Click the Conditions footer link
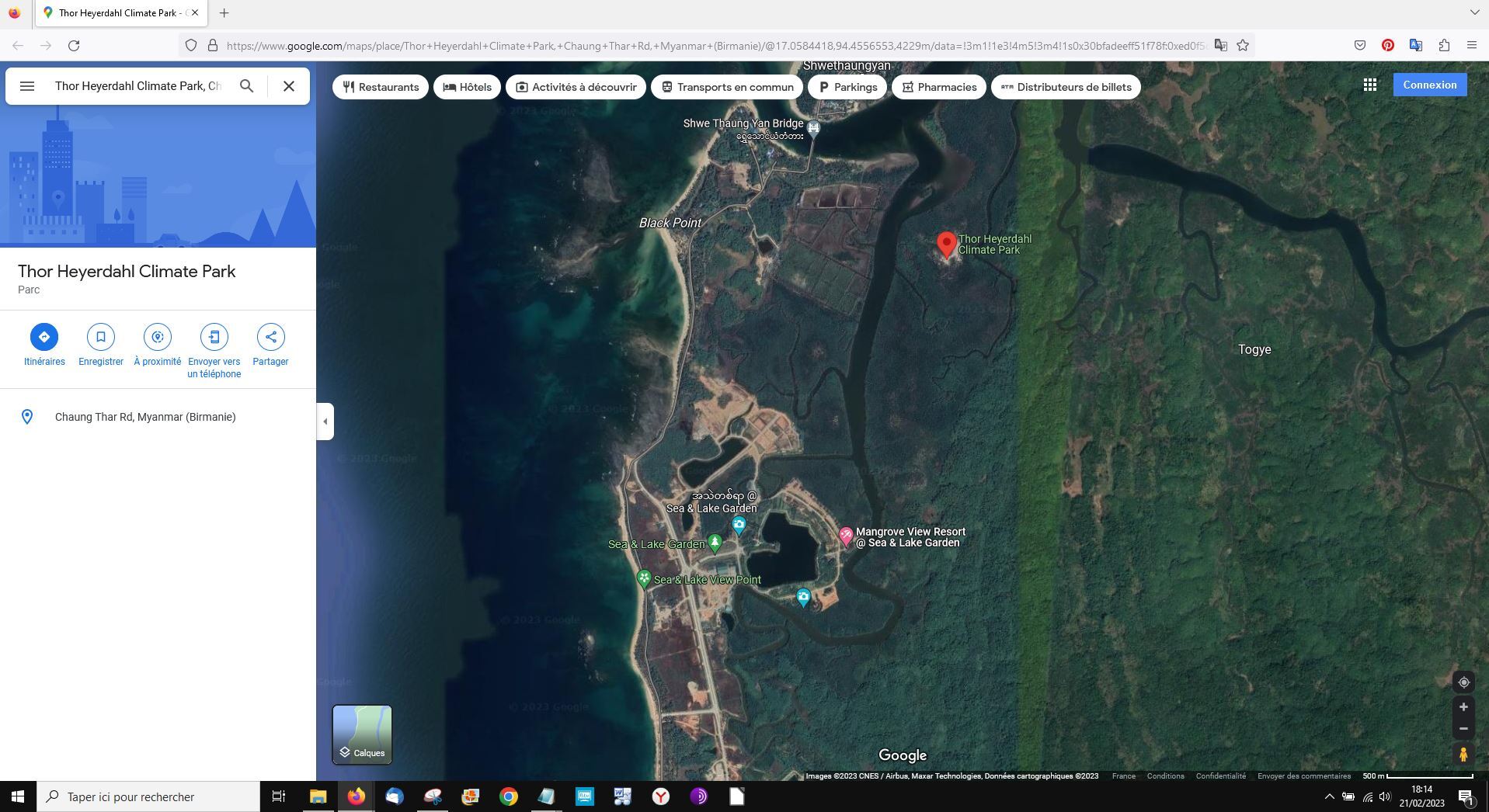 [1165, 776]
